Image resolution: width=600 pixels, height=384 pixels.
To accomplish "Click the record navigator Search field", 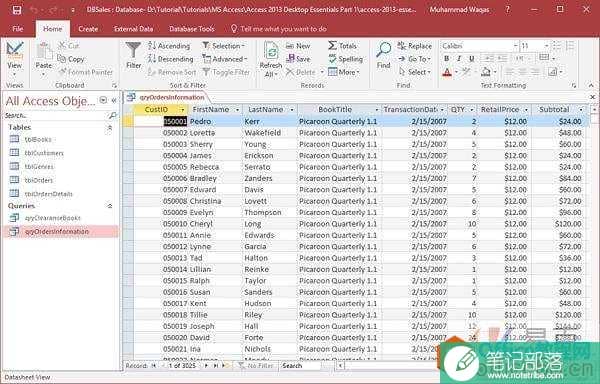I will tap(300, 366).
